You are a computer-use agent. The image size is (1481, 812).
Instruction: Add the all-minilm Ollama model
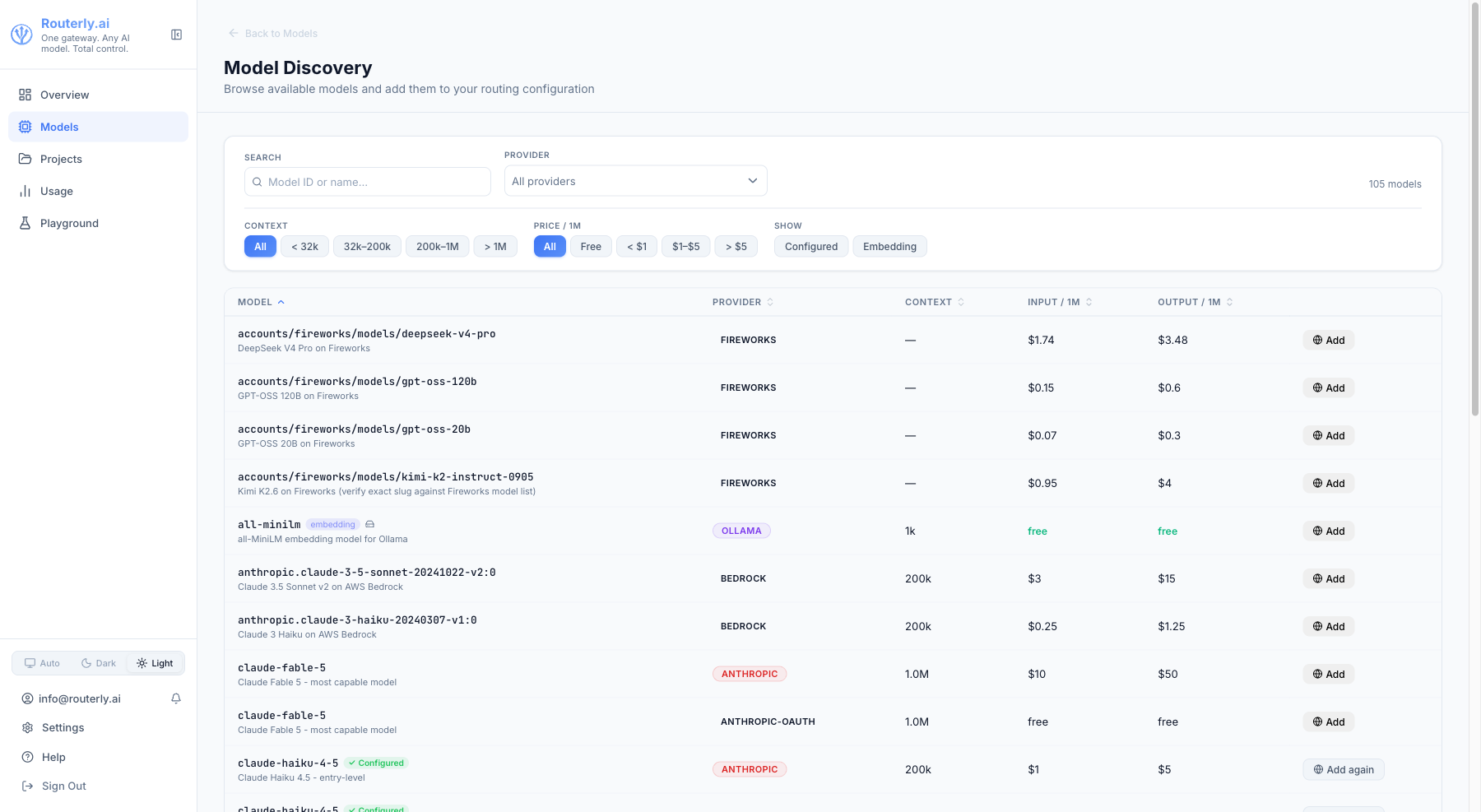pyautogui.click(x=1328, y=531)
